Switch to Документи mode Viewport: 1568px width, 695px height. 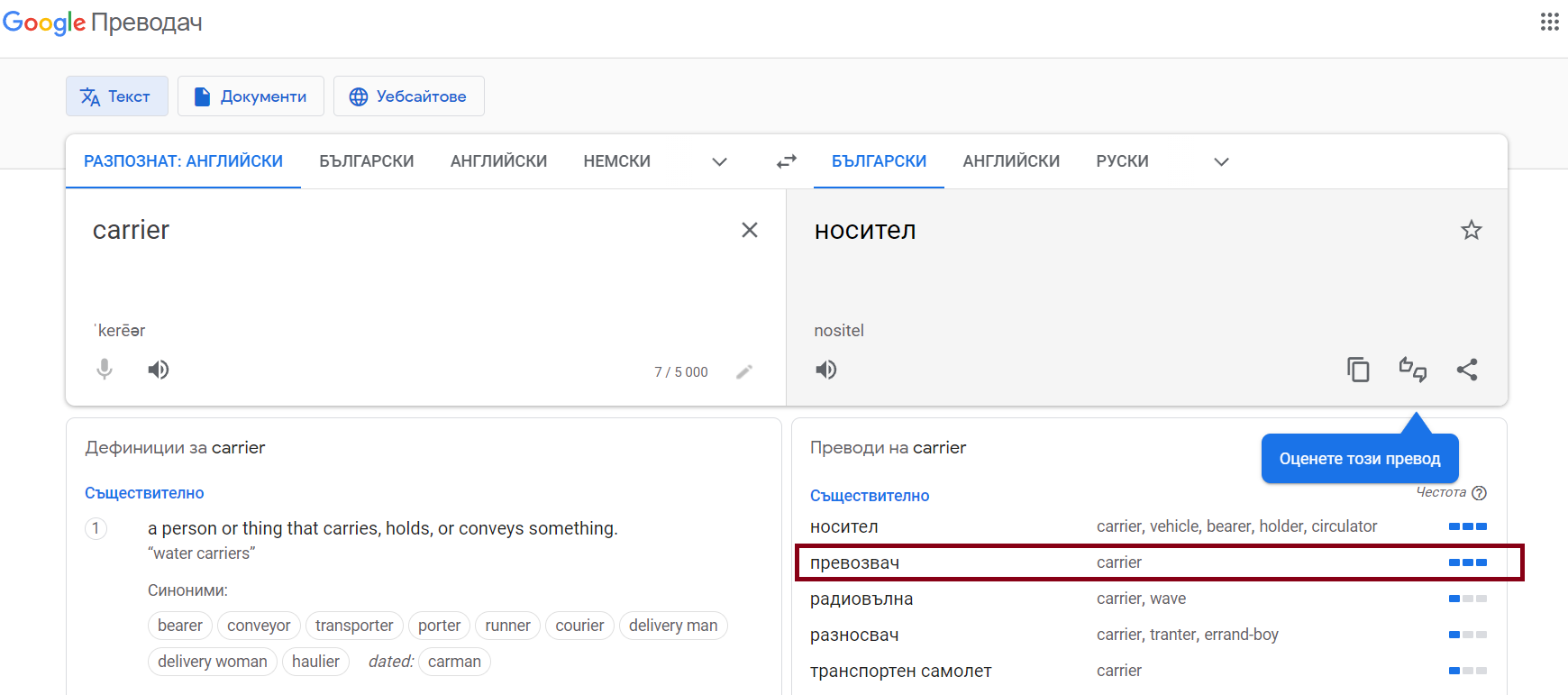[251, 96]
